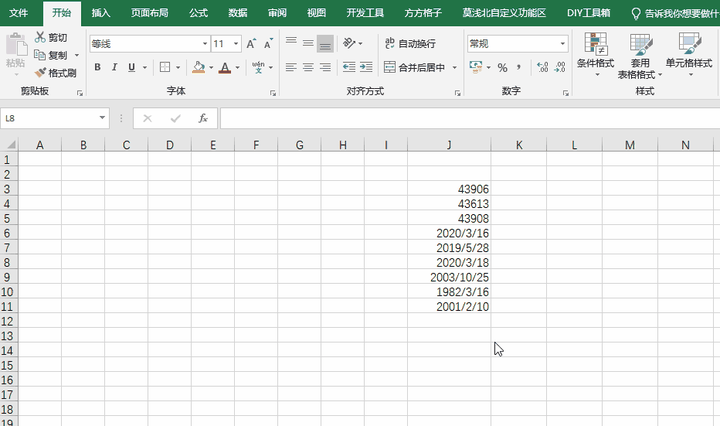Click the lightbulb tell-me search icon
This screenshot has height=426, width=720.
coord(636,13)
